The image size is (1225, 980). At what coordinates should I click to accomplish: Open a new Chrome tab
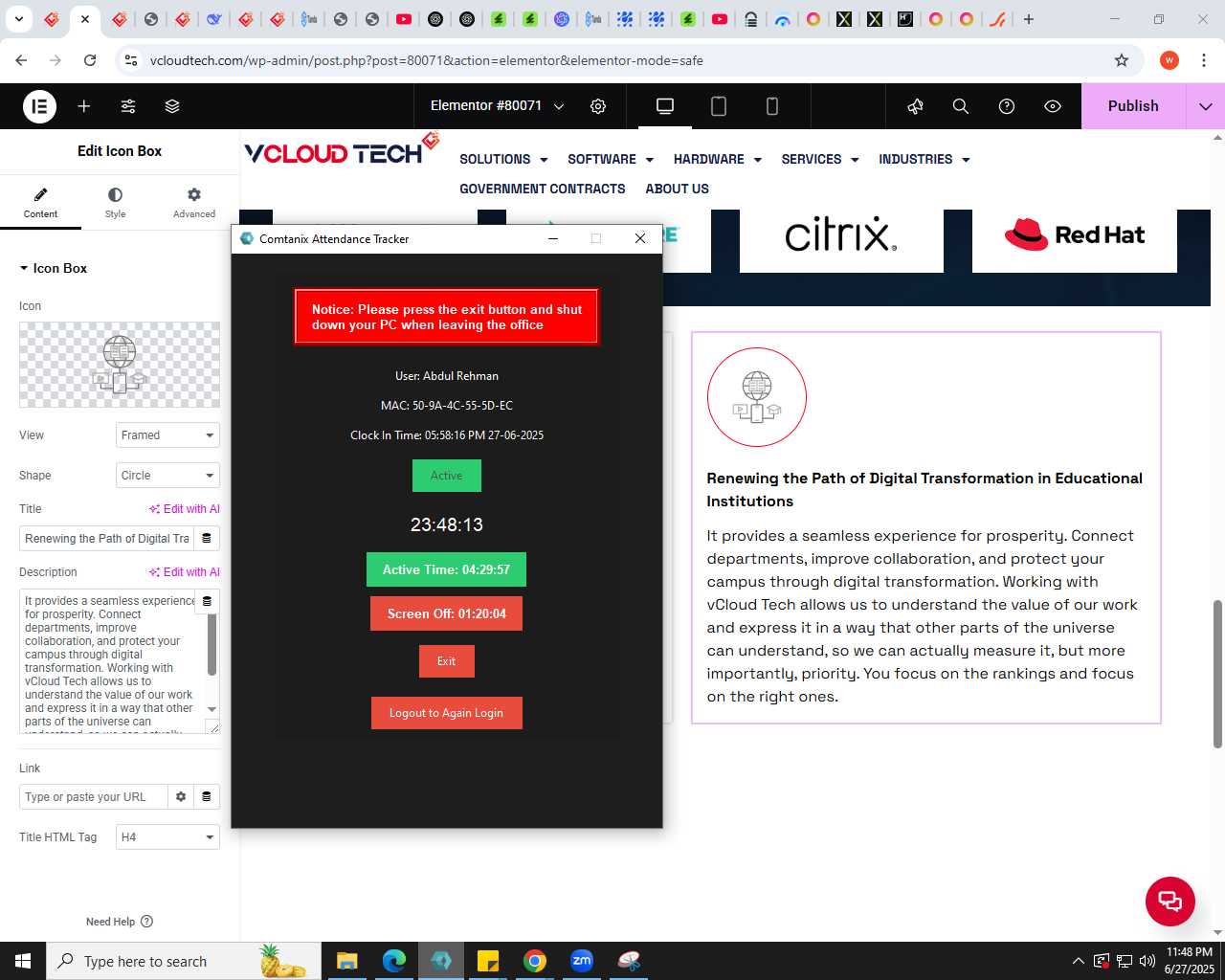tap(1029, 19)
